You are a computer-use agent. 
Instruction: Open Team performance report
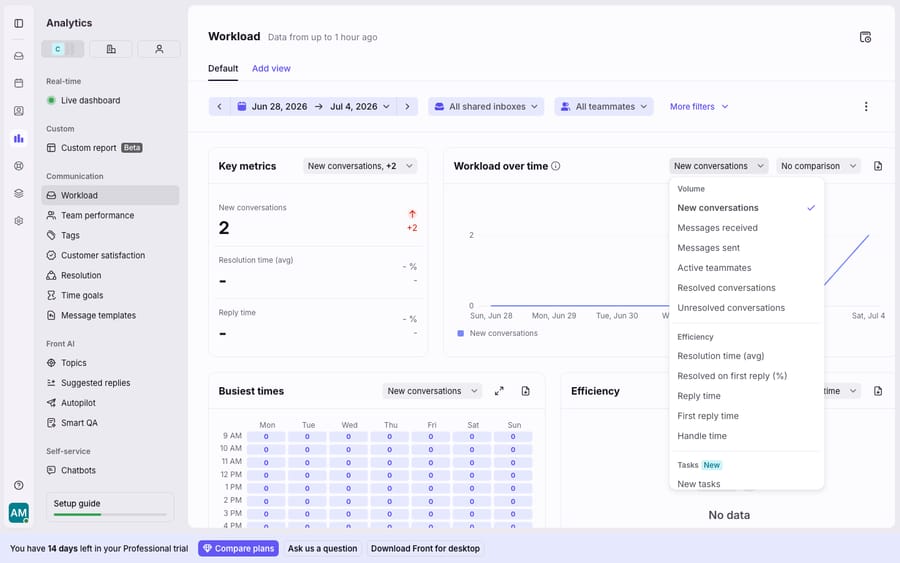[110, 215]
